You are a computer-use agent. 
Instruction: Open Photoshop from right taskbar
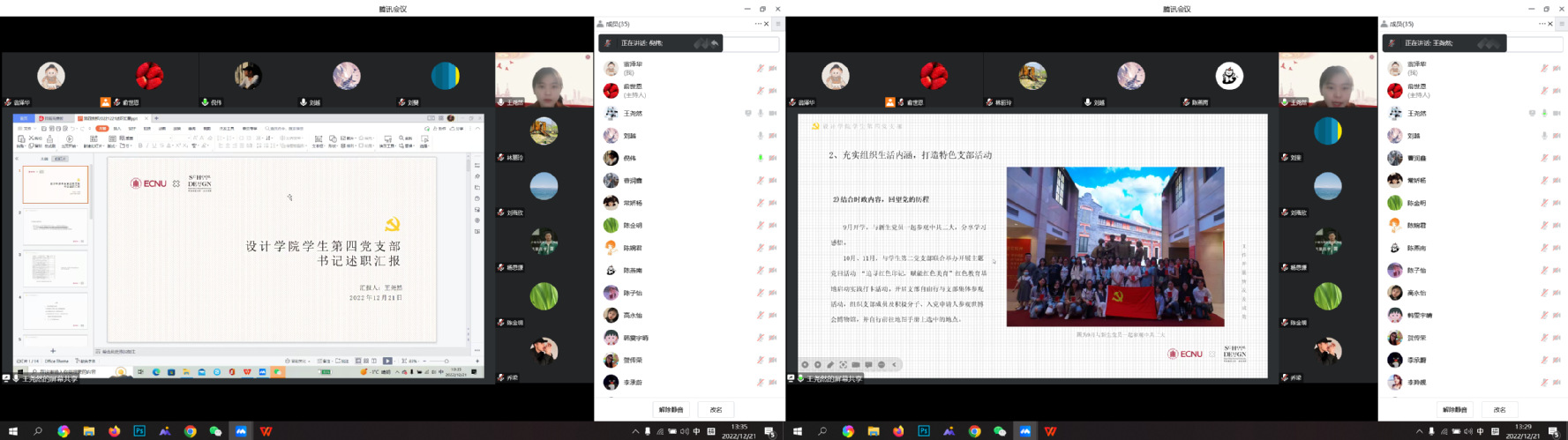point(924,431)
